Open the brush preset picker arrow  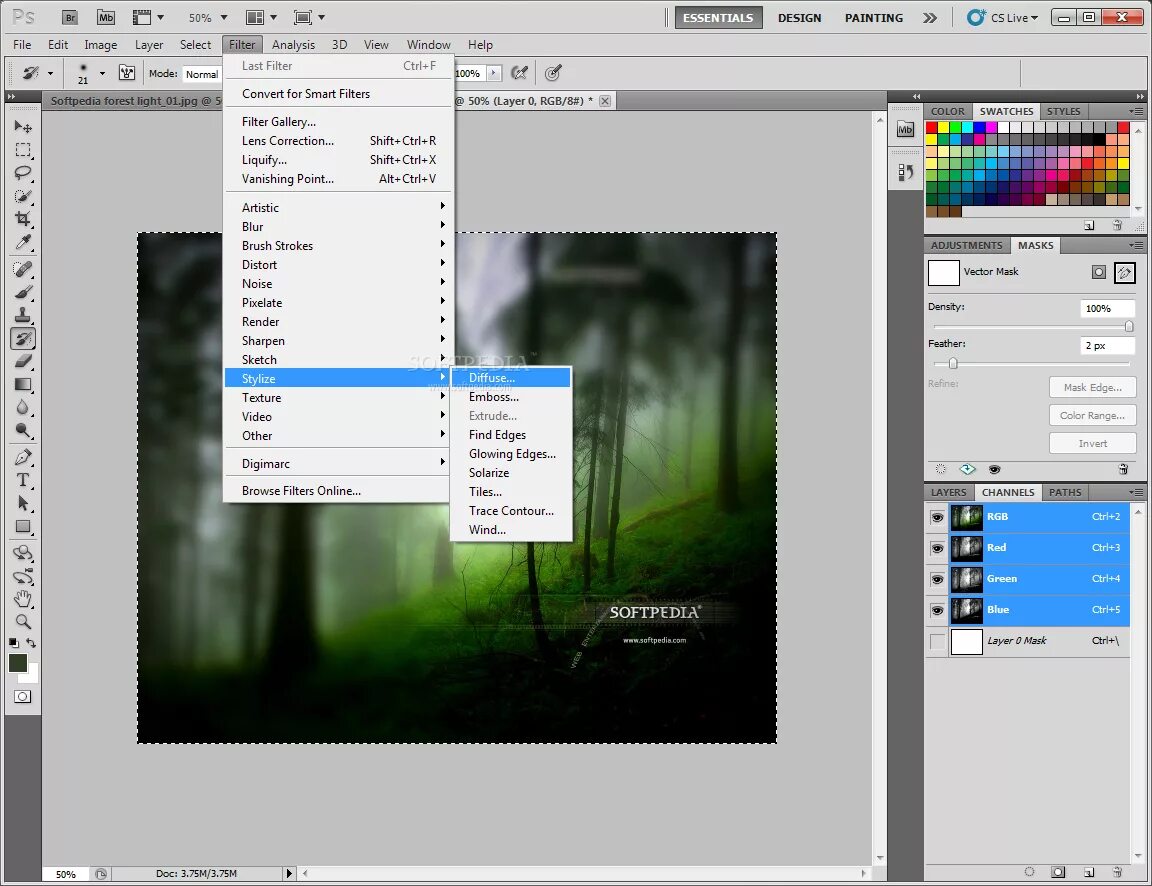click(102, 73)
